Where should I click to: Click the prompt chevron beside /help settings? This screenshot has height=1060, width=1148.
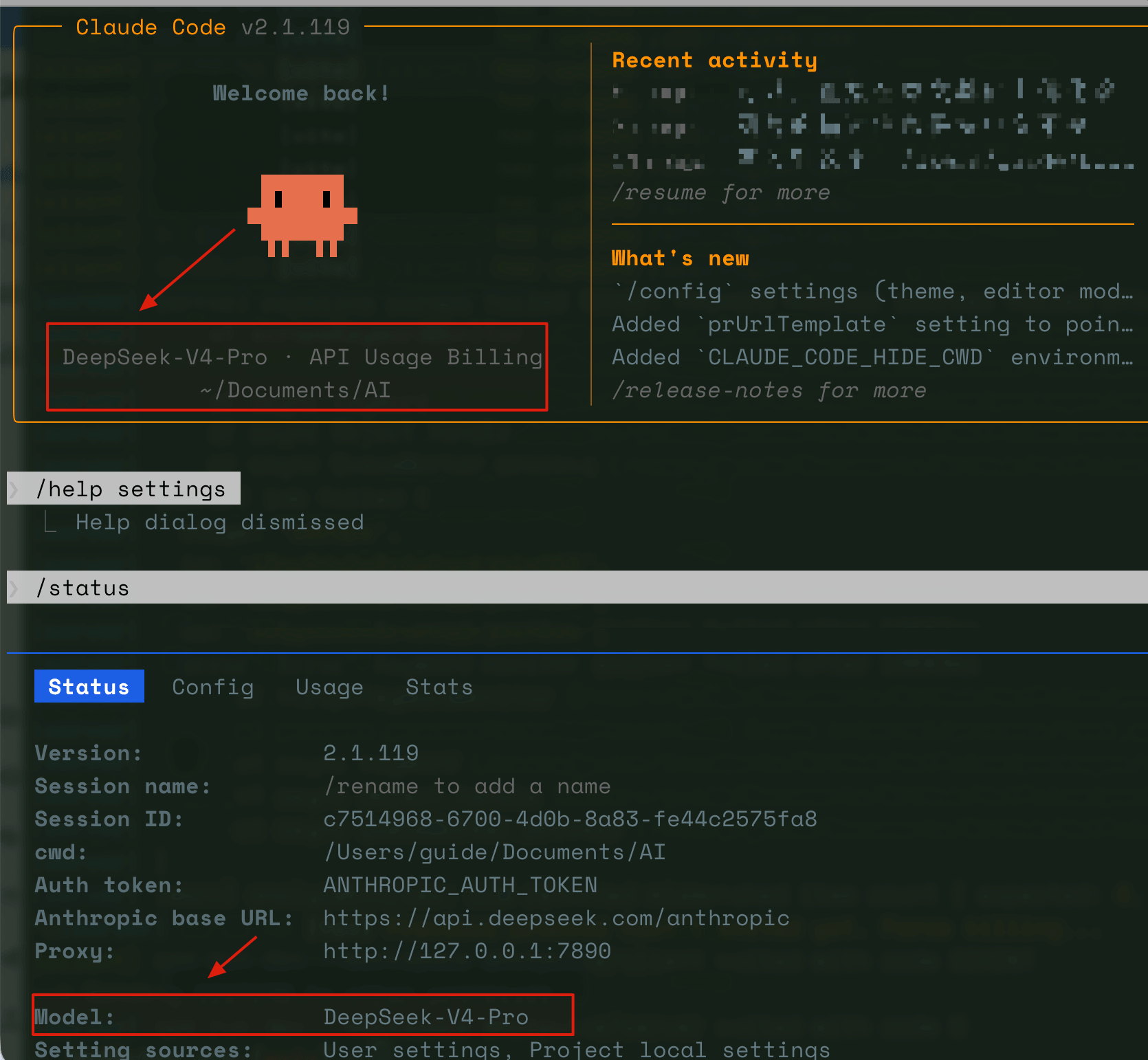[14, 489]
